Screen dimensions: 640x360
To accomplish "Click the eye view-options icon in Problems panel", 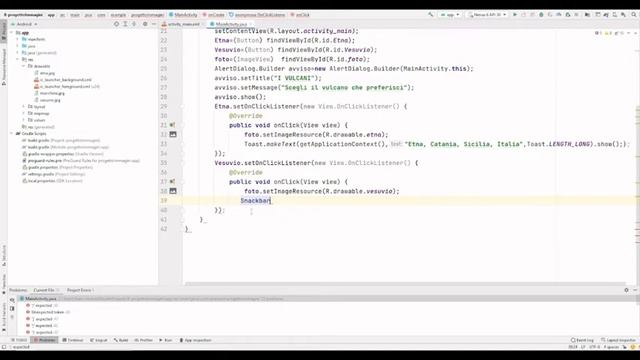I will pos(12,300).
